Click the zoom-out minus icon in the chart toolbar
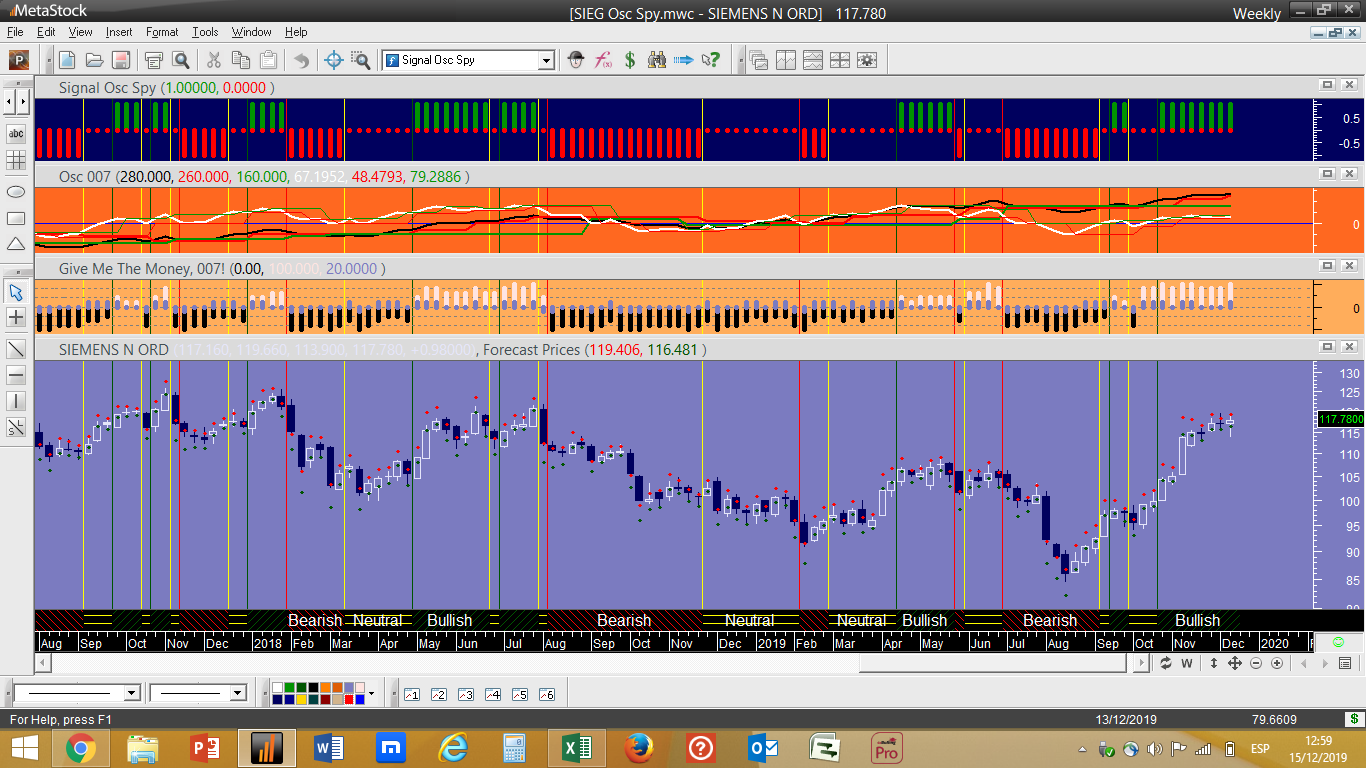This screenshot has width=1366, height=768. pos(1256,664)
